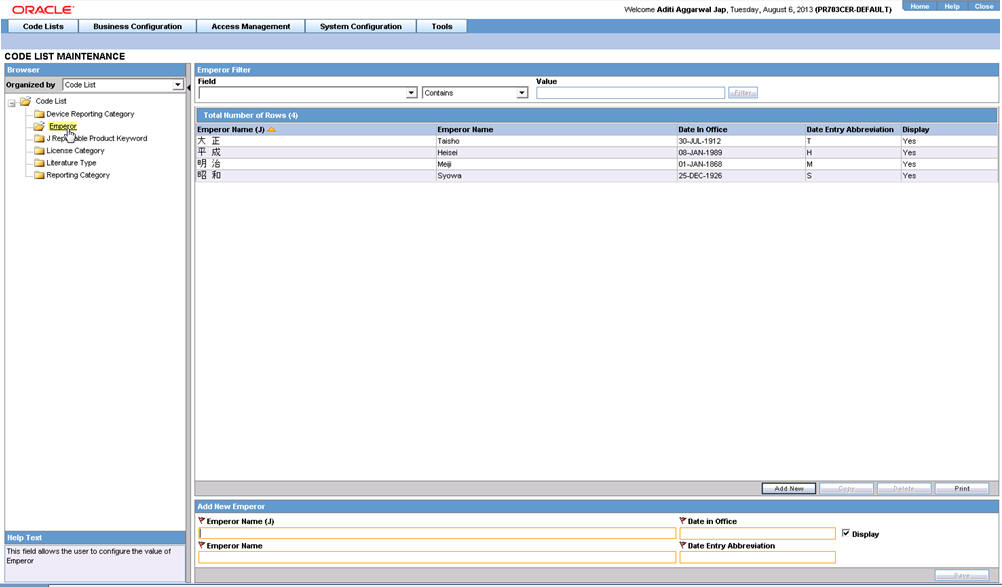Open the Business Configuration menu

137,26
